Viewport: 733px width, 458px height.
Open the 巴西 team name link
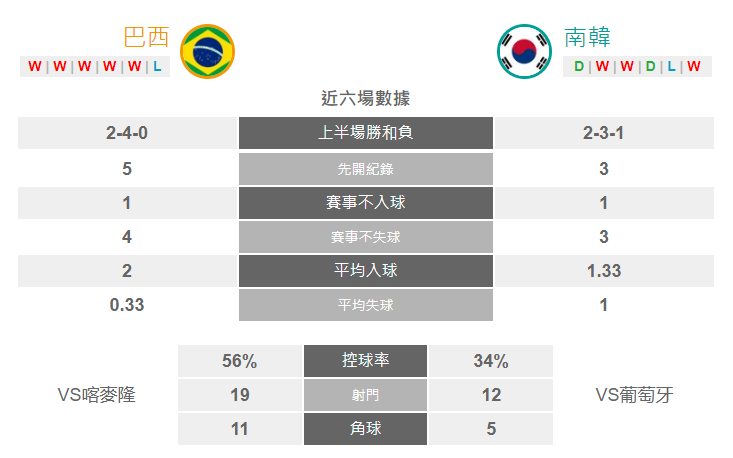(x=146, y=37)
